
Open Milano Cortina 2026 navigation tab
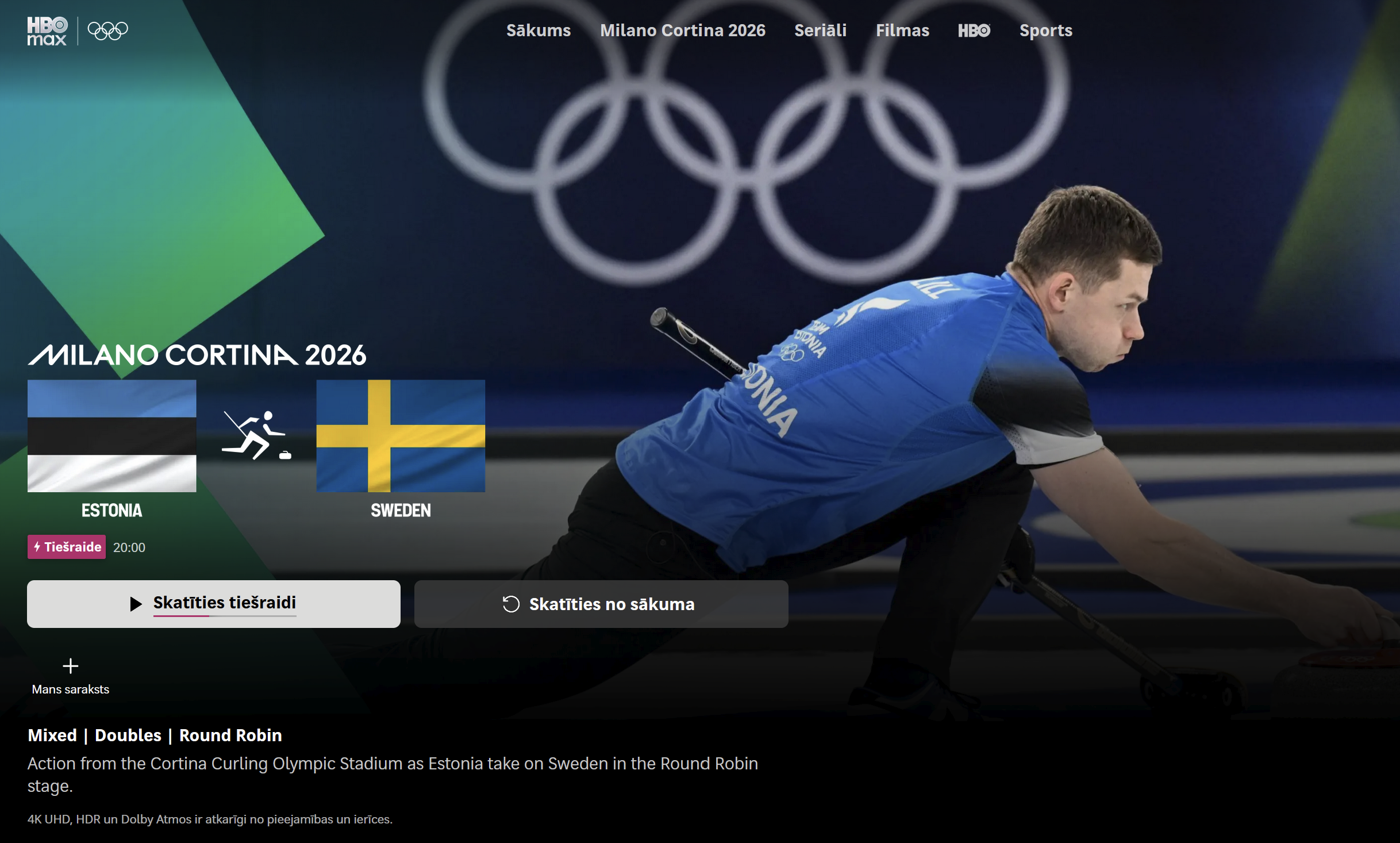coord(683,30)
